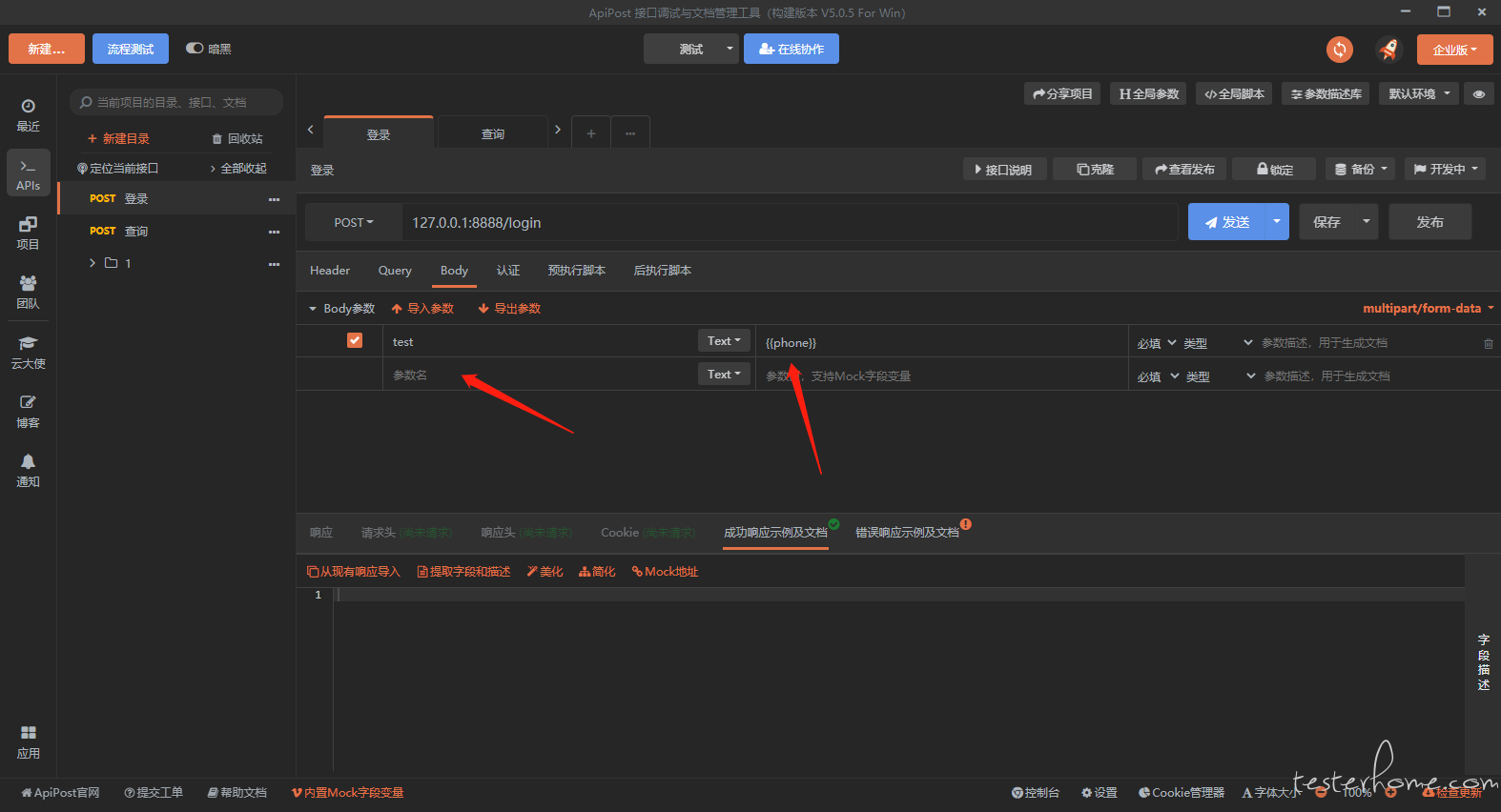Open 流程测试 flow testing
Viewport: 1501px width, 812px height.
tap(131, 49)
